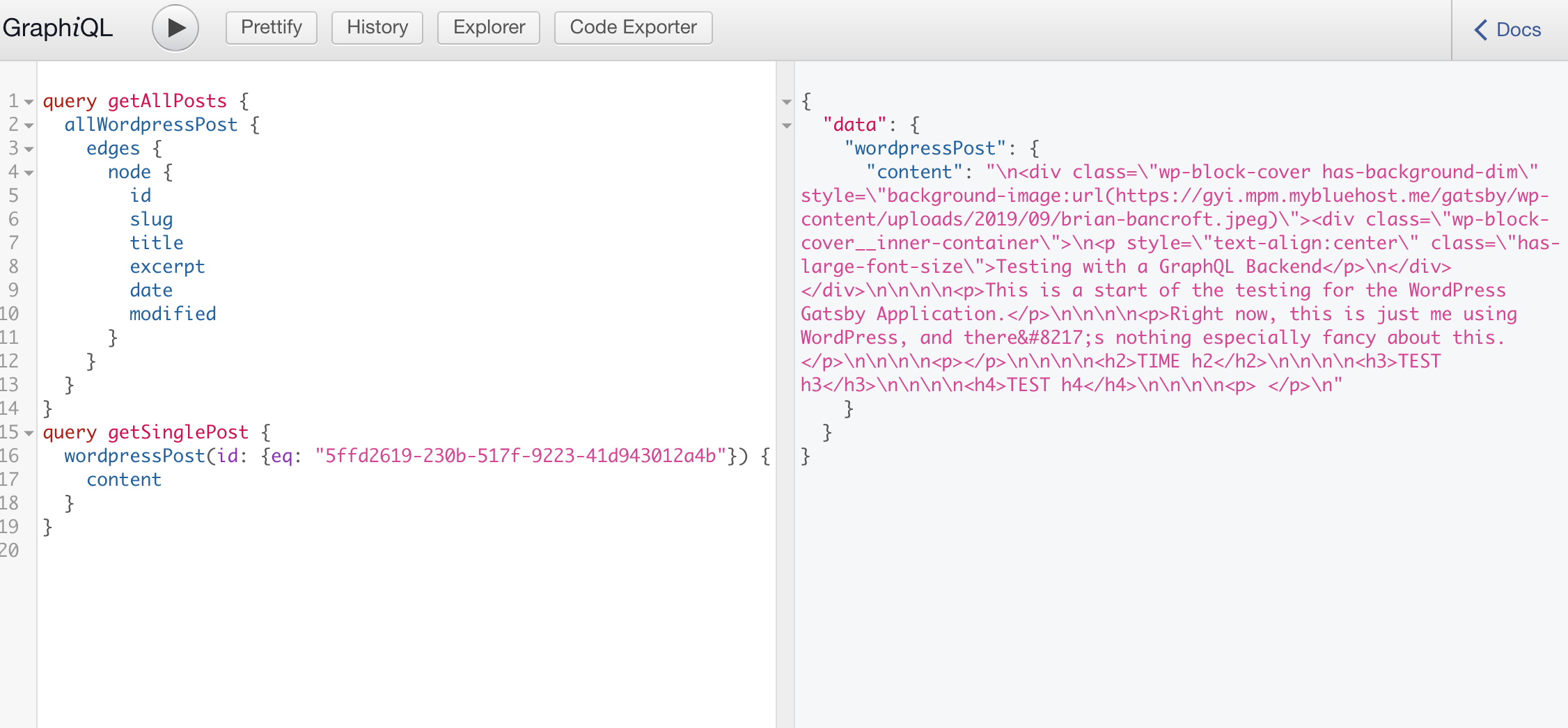Click the getAllPosts query name
The image size is (1568, 728).
click(x=167, y=101)
